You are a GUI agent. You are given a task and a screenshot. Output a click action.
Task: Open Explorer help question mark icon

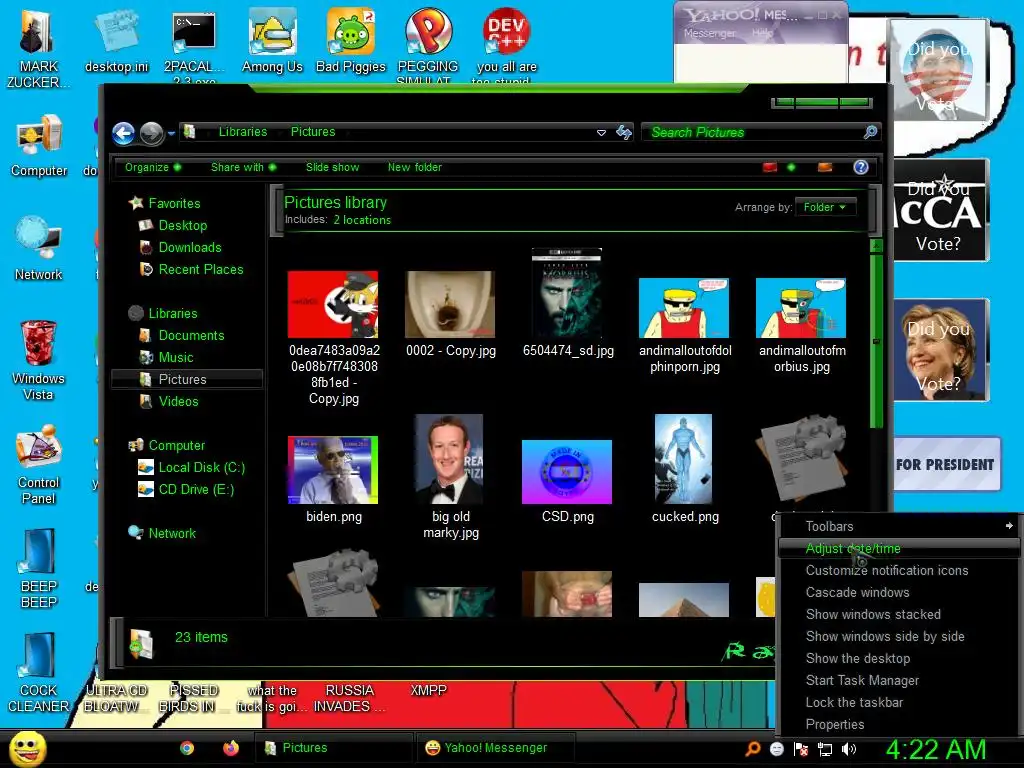coord(861,167)
